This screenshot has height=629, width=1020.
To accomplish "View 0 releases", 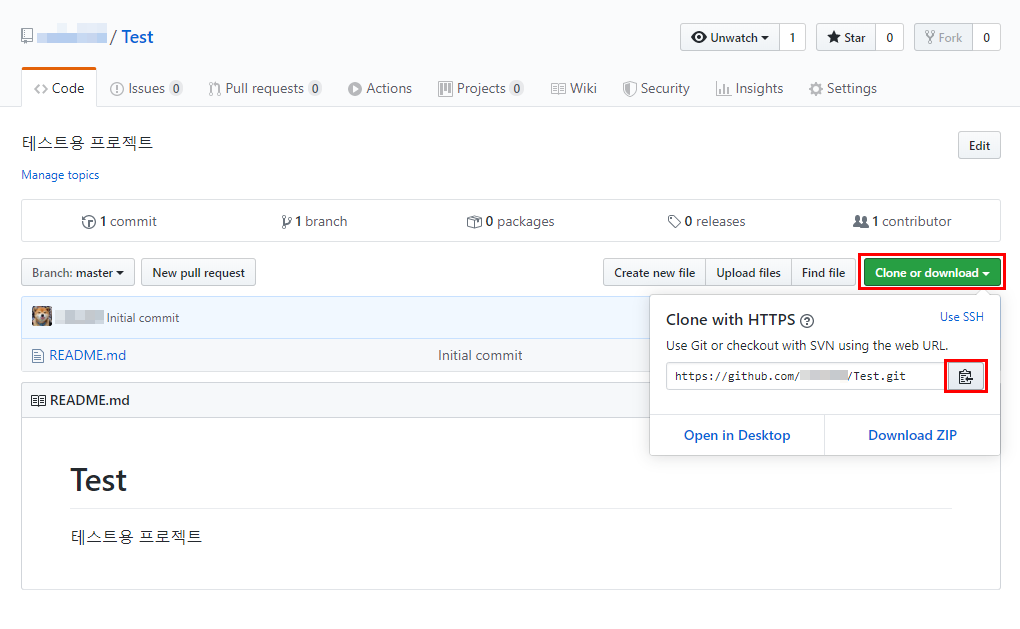I will pos(706,222).
